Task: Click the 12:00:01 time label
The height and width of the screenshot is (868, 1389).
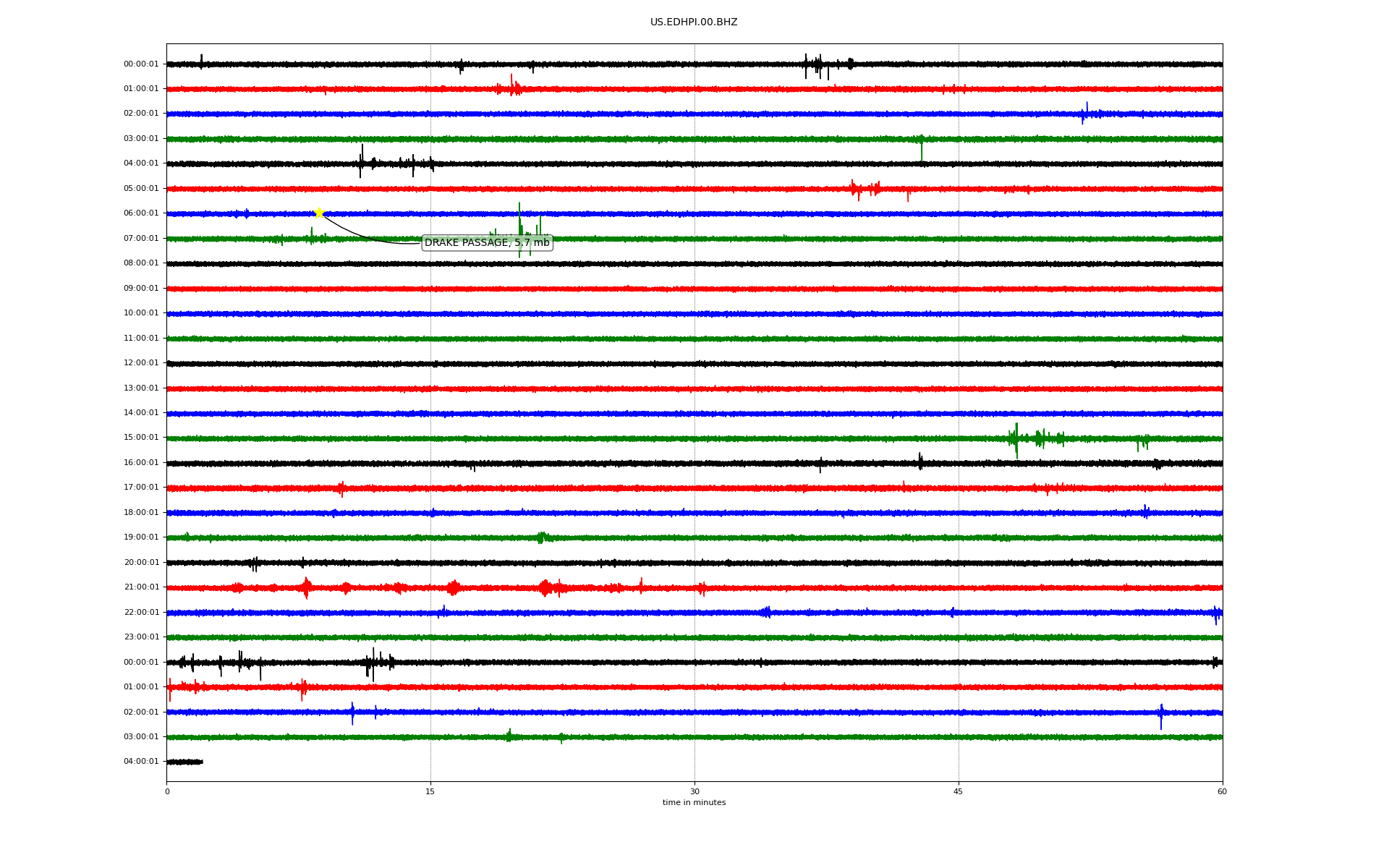Action: click(141, 363)
